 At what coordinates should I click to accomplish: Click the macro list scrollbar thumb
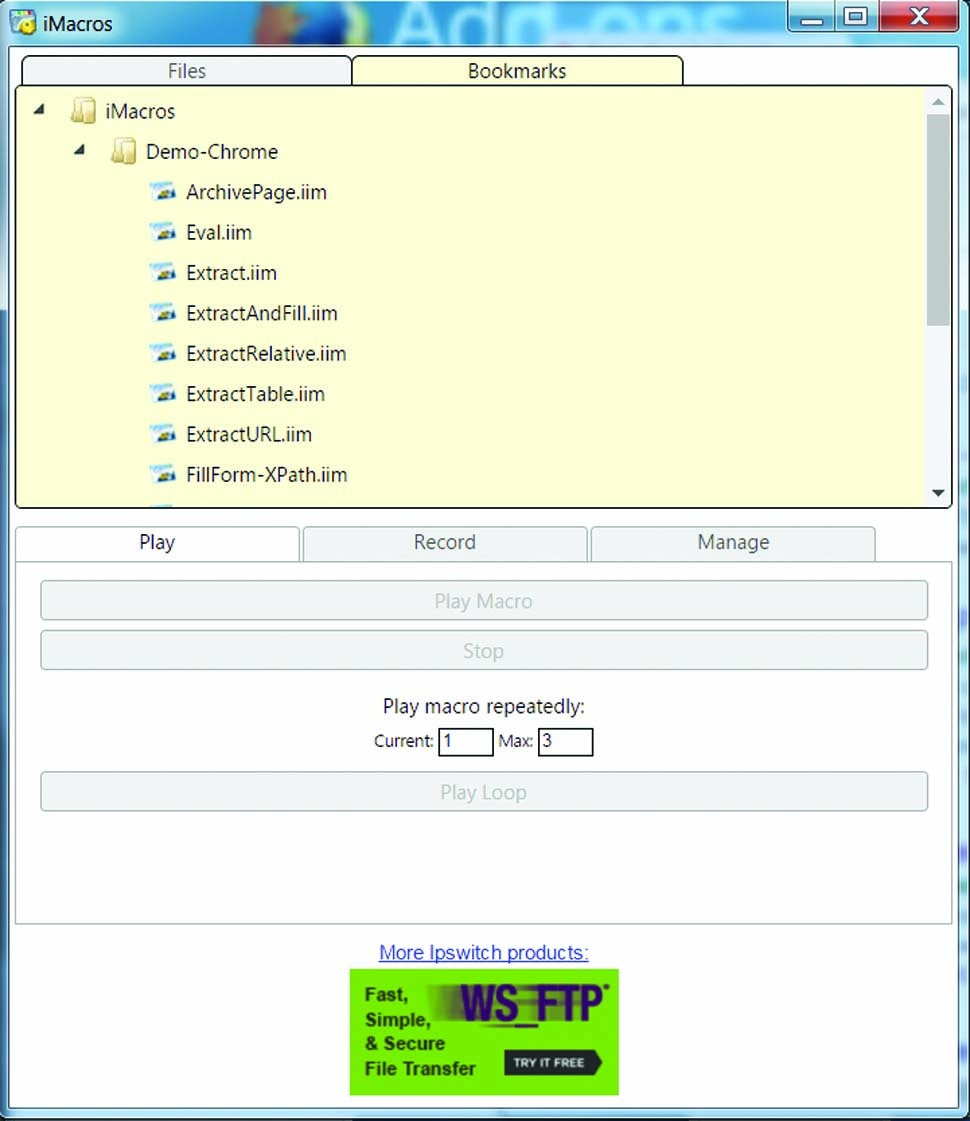click(x=938, y=219)
